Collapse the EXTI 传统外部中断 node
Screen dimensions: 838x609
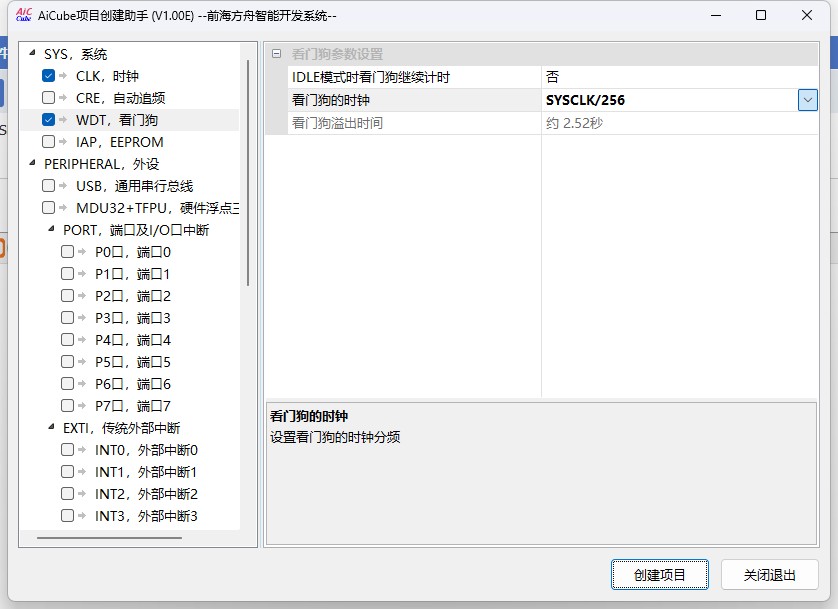(x=51, y=427)
